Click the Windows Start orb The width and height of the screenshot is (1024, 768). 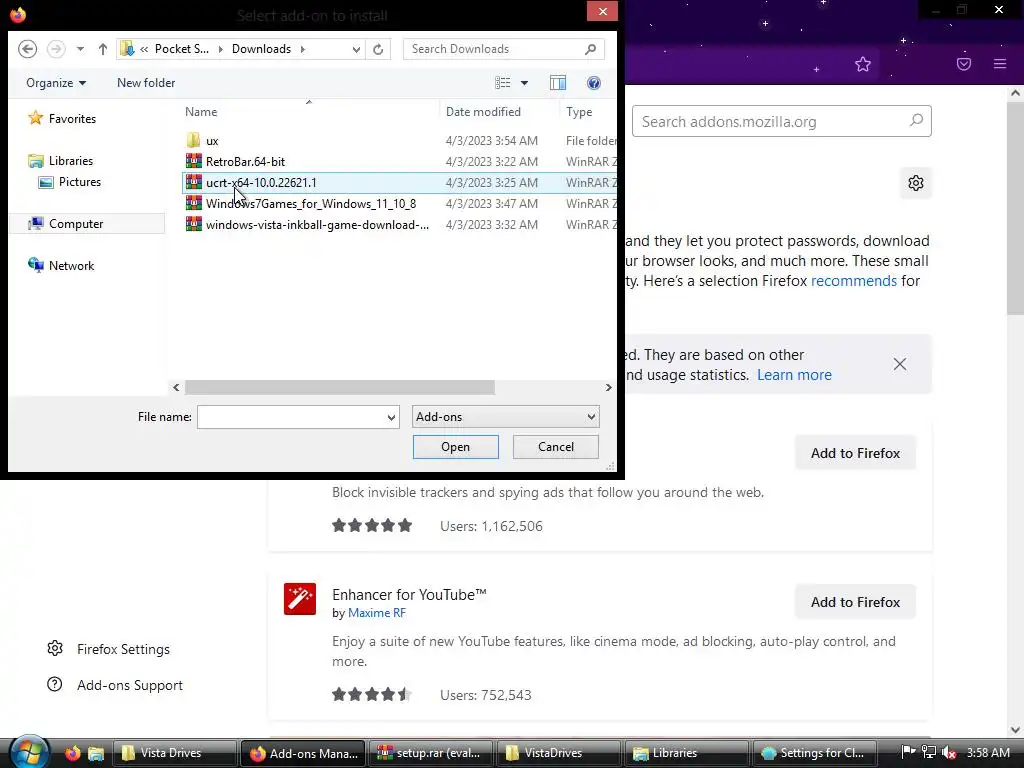tap(29, 752)
